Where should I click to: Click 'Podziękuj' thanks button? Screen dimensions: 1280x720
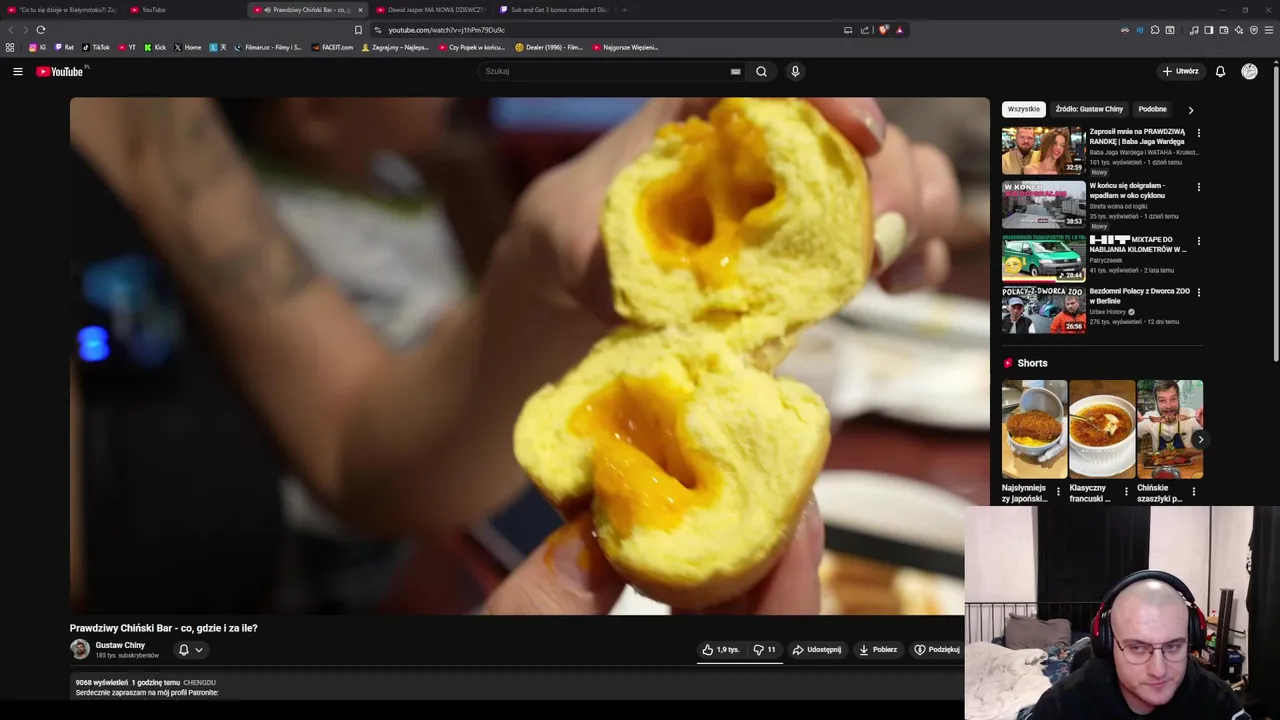pyautogui.click(x=937, y=650)
